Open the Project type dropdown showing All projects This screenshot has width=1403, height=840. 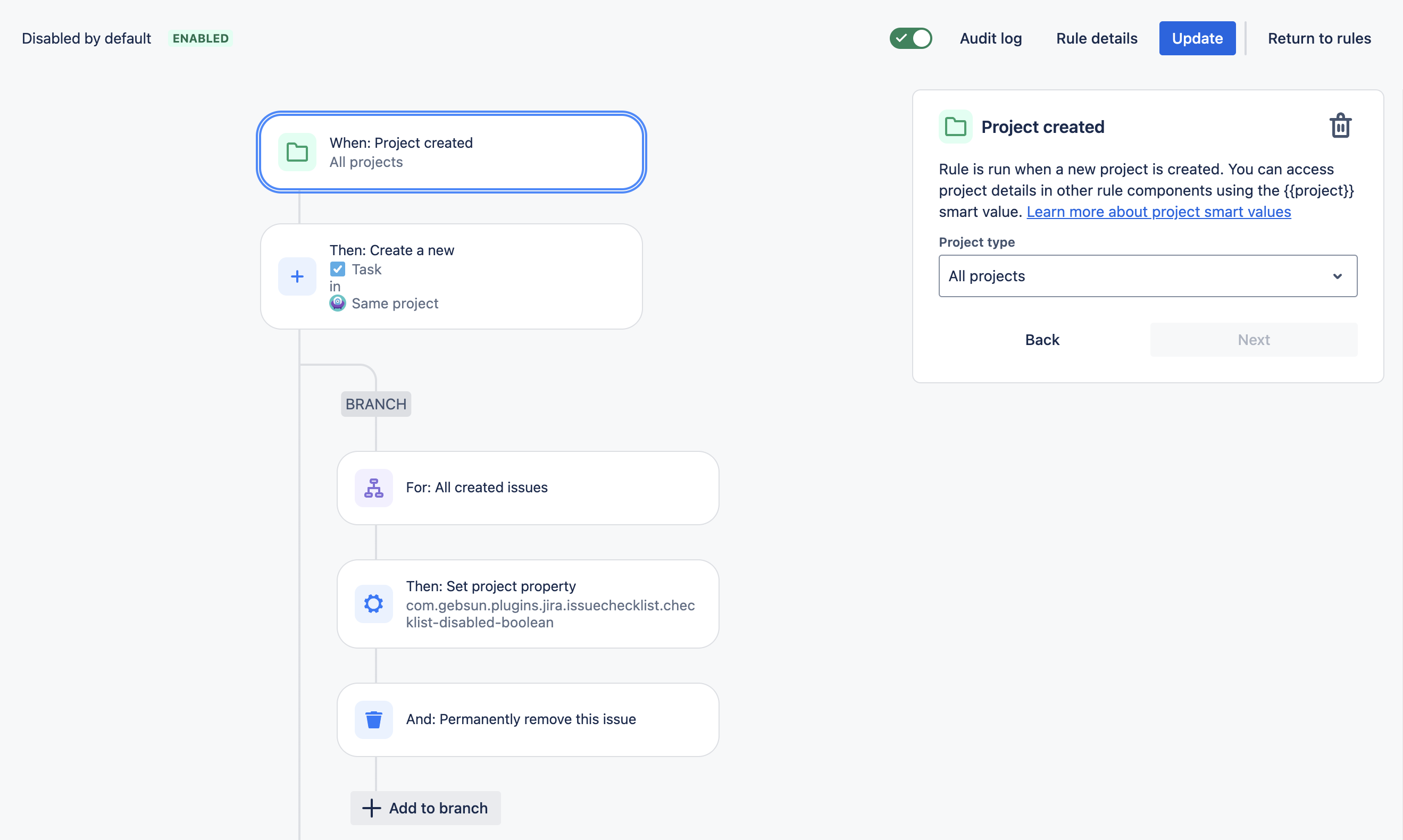[1147, 276]
